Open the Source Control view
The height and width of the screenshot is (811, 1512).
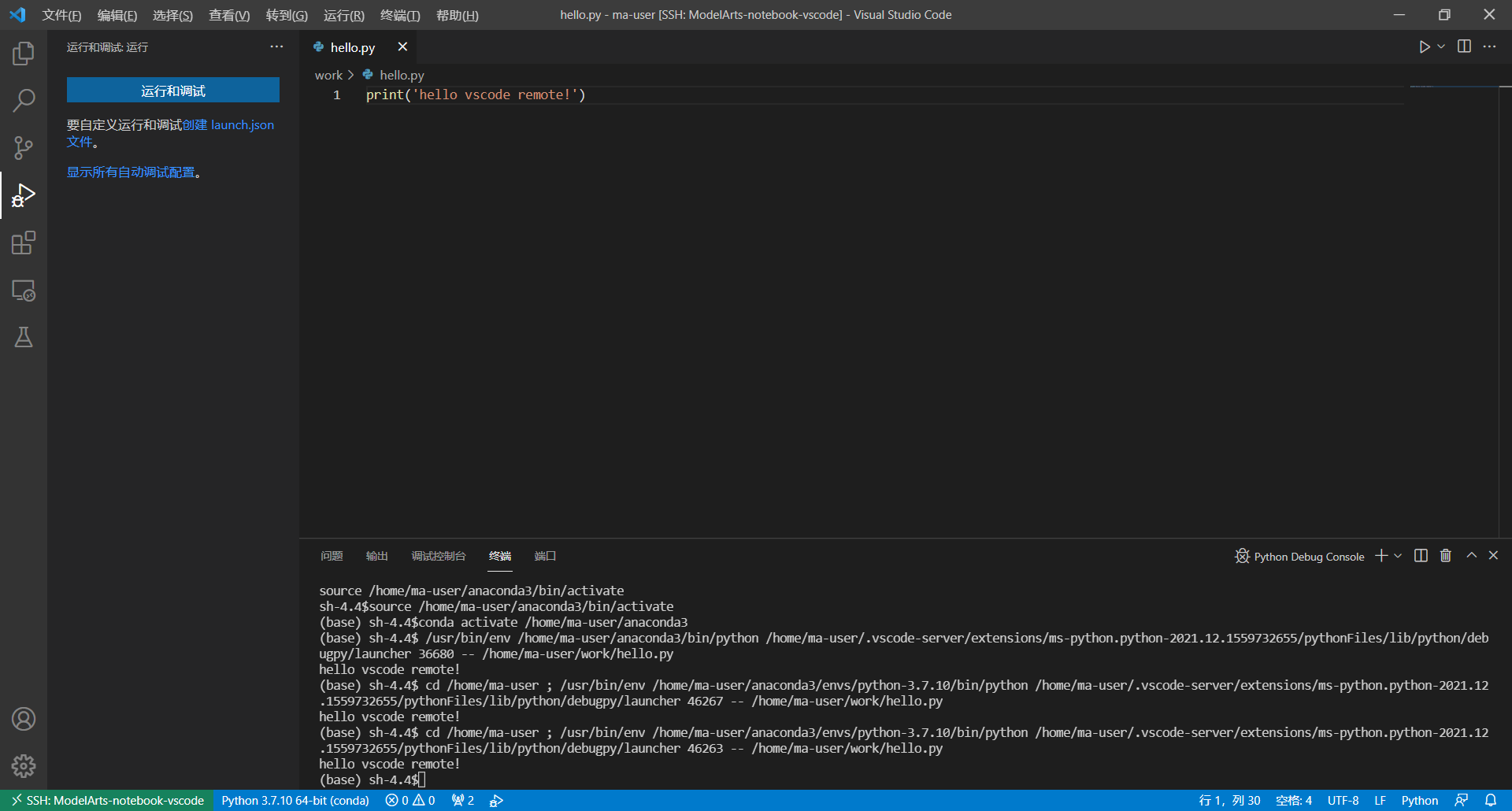[24, 148]
